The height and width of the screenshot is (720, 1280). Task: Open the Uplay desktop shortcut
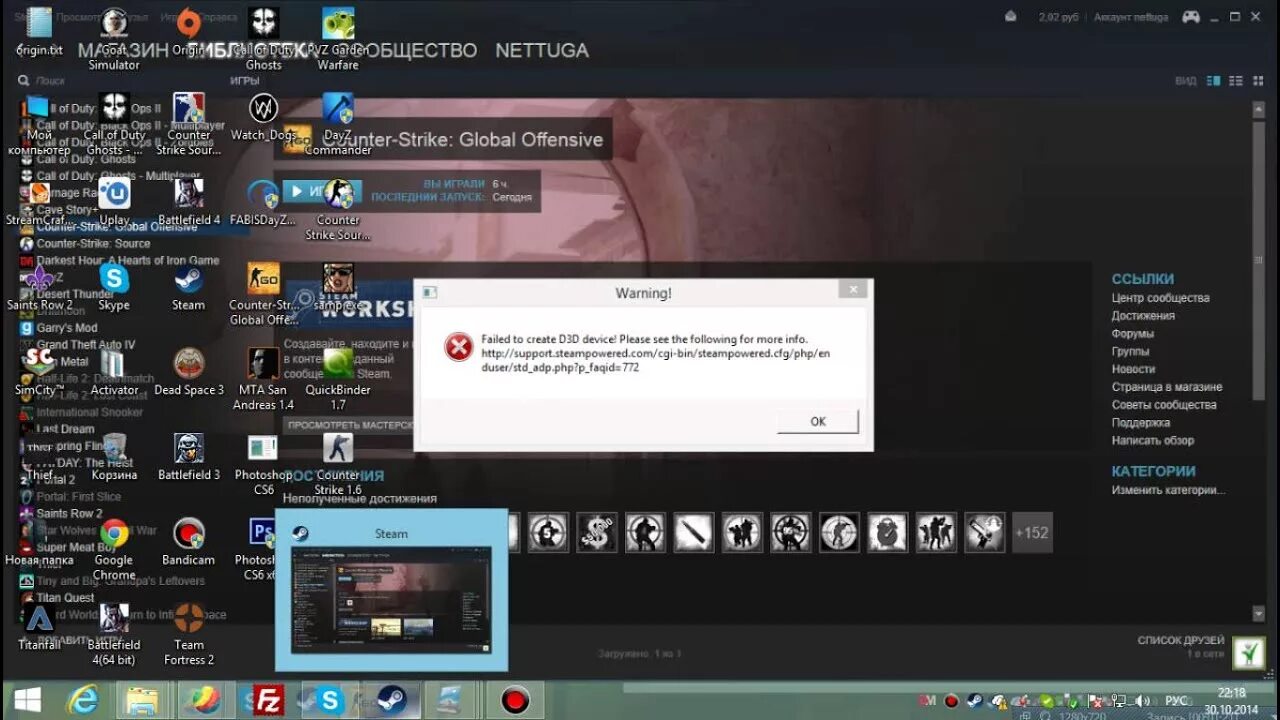(114, 202)
